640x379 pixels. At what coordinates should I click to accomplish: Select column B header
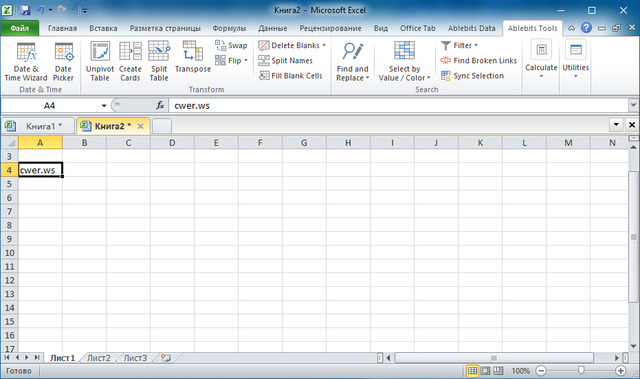[84, 143]
